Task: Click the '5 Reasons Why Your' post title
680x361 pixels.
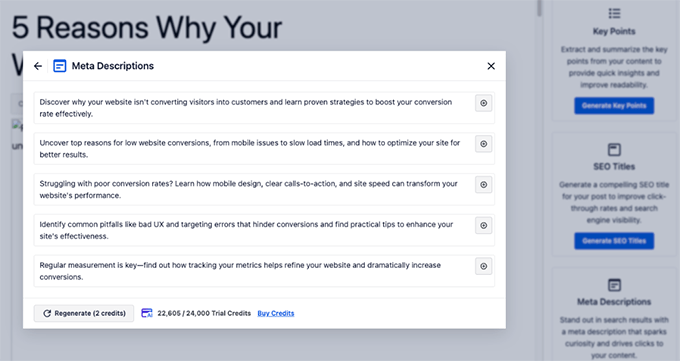Action: pyautogui.click(x=147, y=28)
